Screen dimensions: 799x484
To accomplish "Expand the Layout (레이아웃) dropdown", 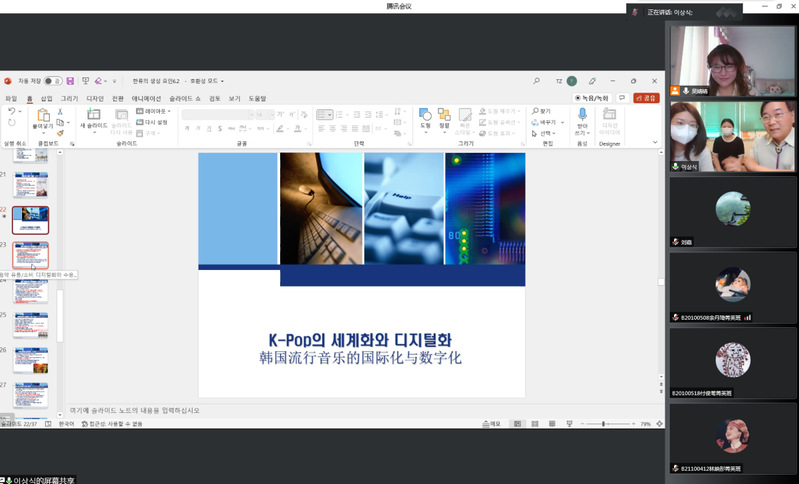I will (153, 111).
